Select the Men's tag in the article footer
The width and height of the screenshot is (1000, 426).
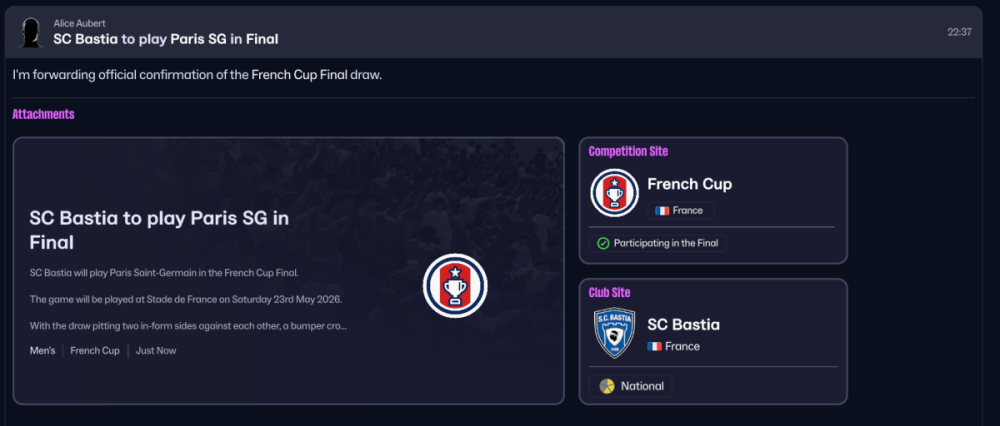[x=43, y=351]
